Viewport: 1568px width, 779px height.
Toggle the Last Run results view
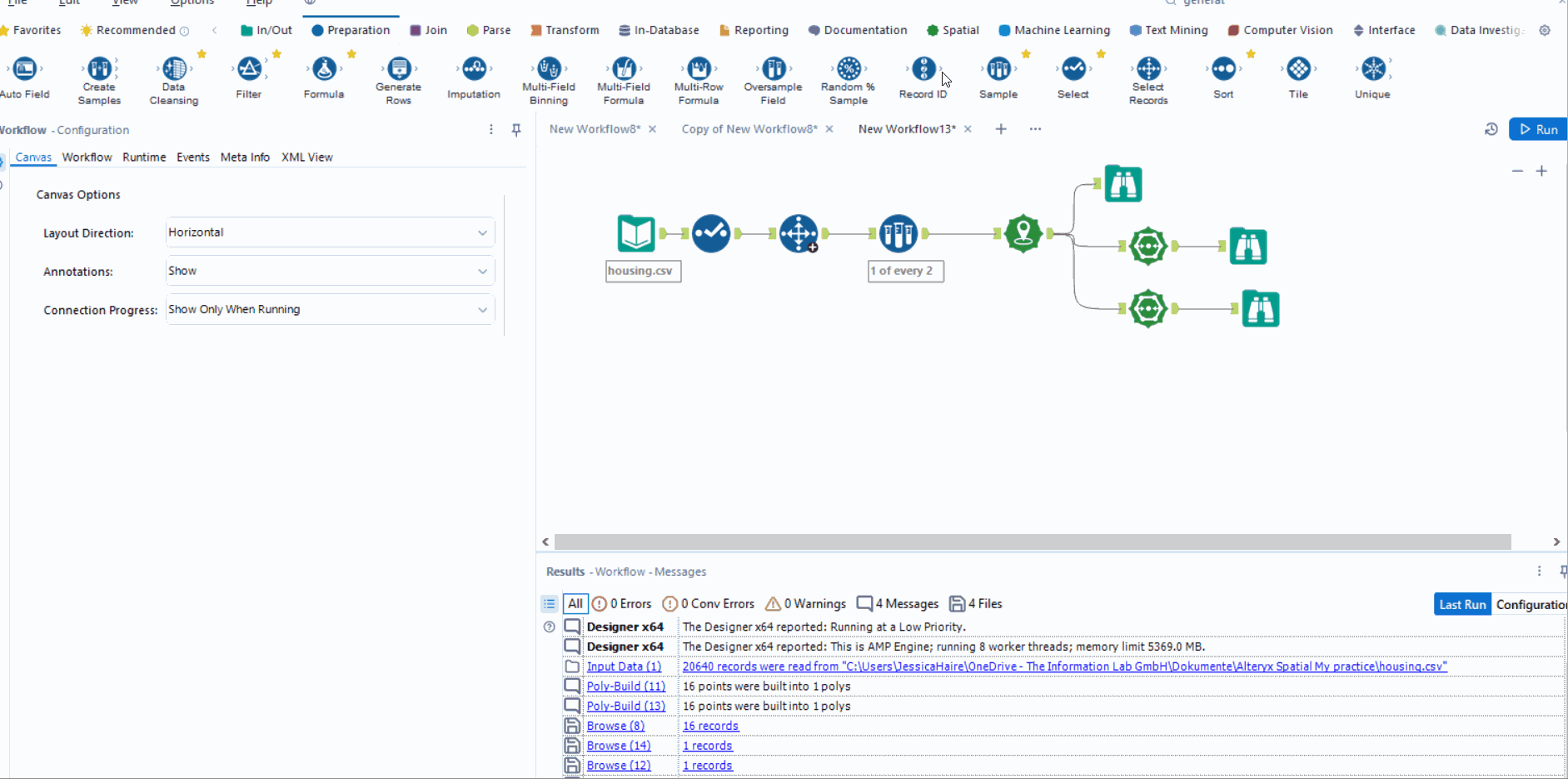point(1461,604)
